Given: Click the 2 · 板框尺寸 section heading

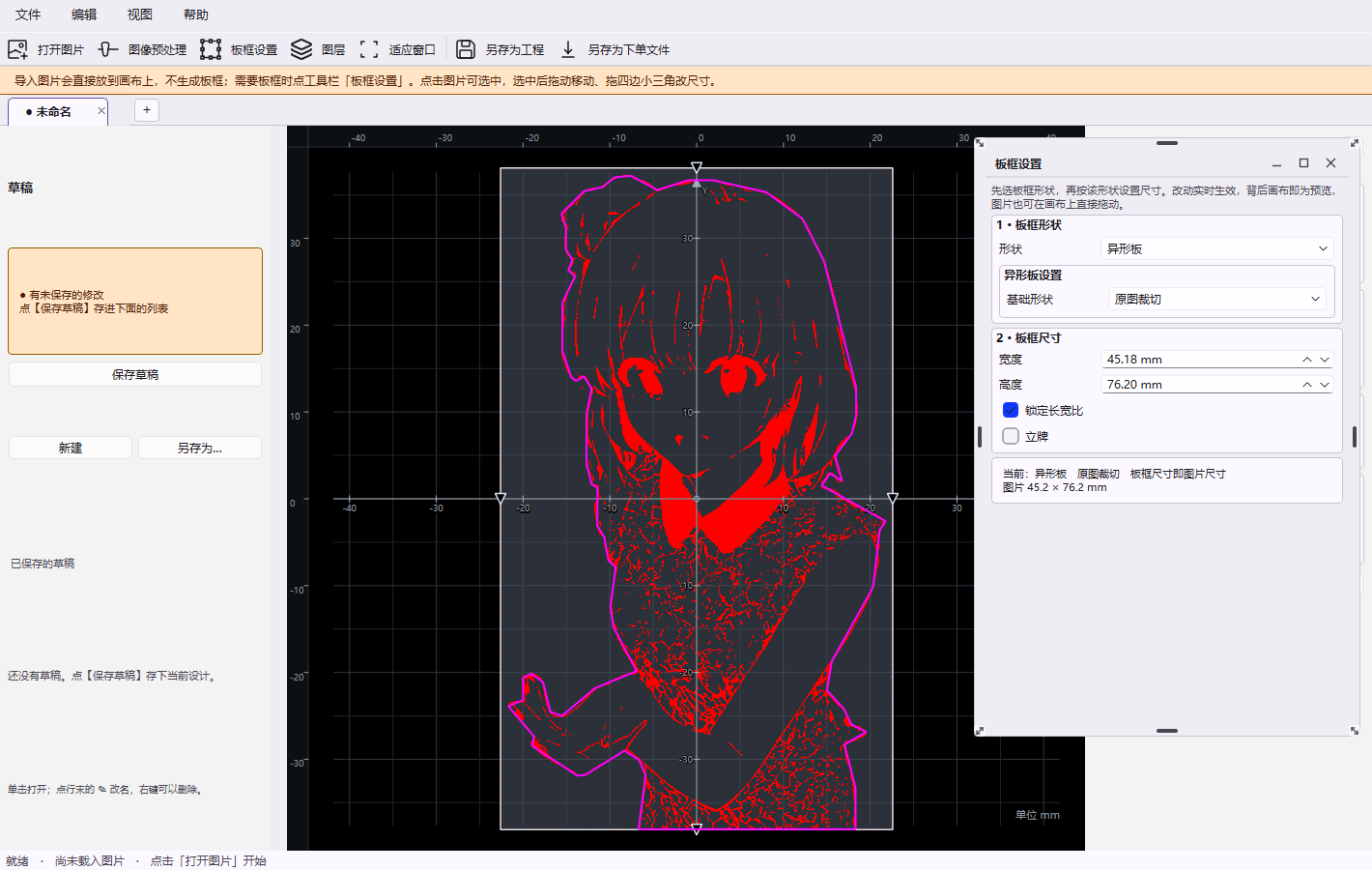Looking at the screenshot, I should pyautogui.click(x=1029, y=337).
